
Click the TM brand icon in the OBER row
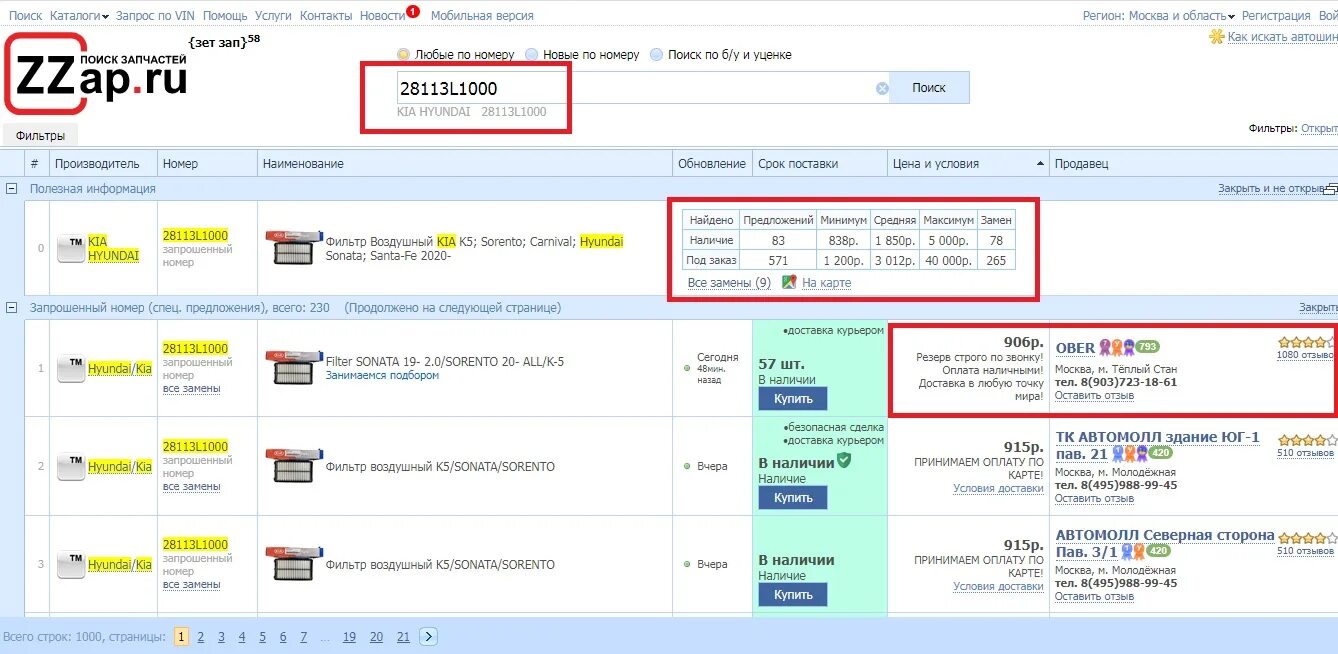[70, 368]
